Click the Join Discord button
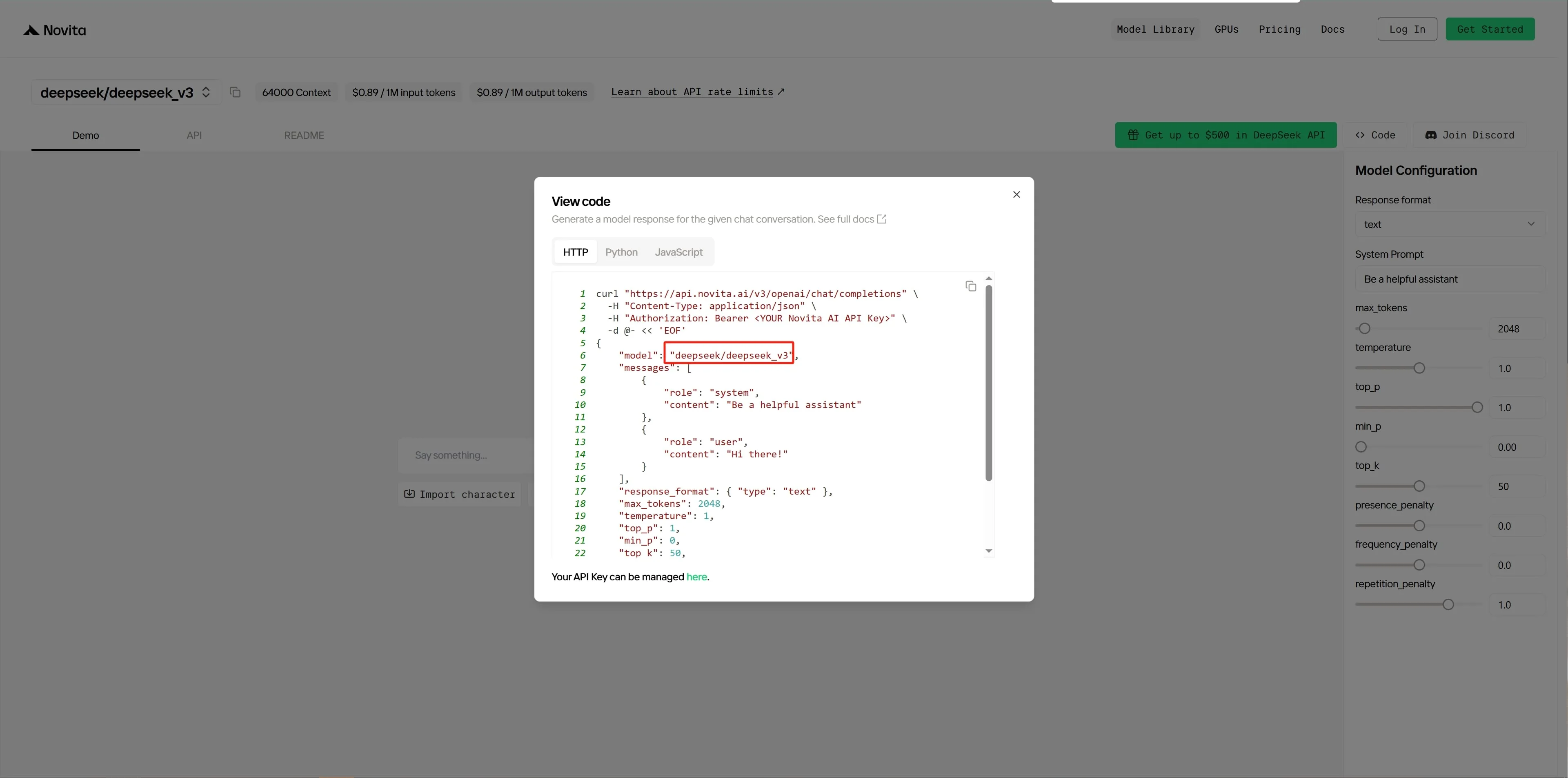The height and width of the screenshot is (778, 1568). 1469,134
